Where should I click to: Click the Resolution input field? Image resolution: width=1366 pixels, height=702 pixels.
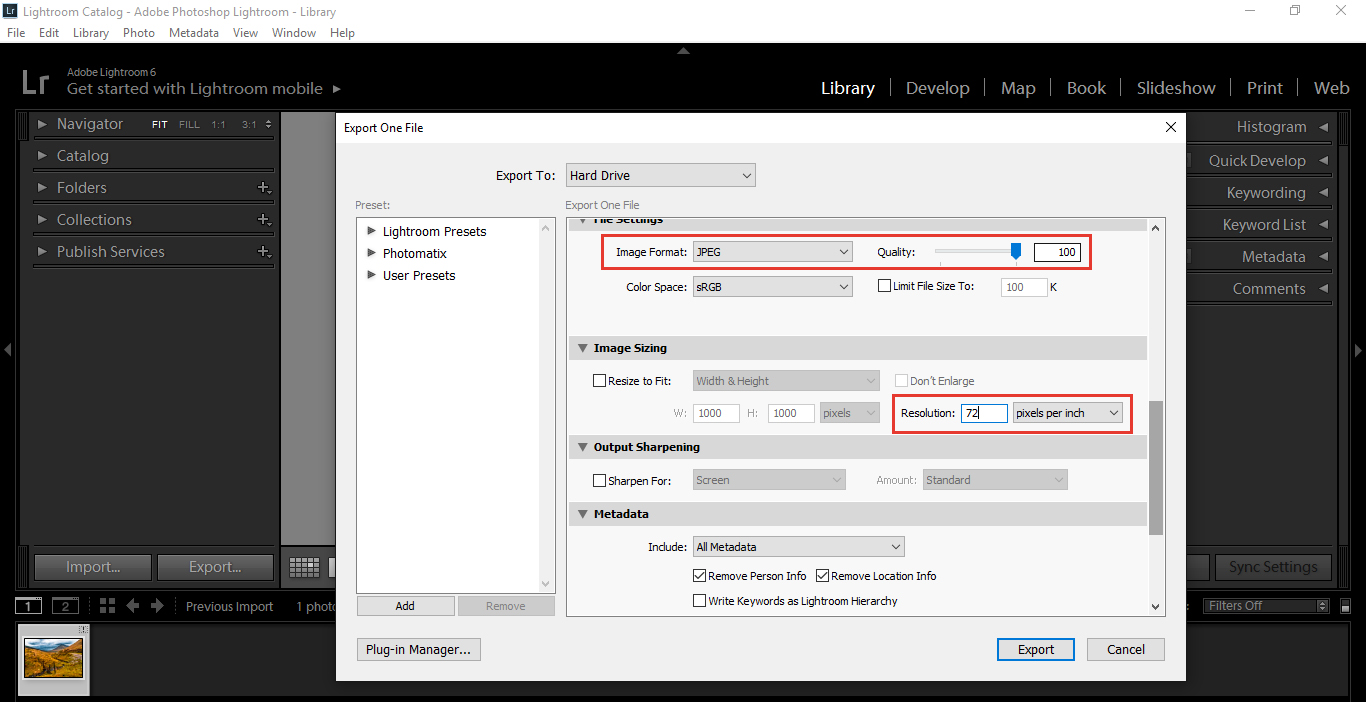coord(984,413)
